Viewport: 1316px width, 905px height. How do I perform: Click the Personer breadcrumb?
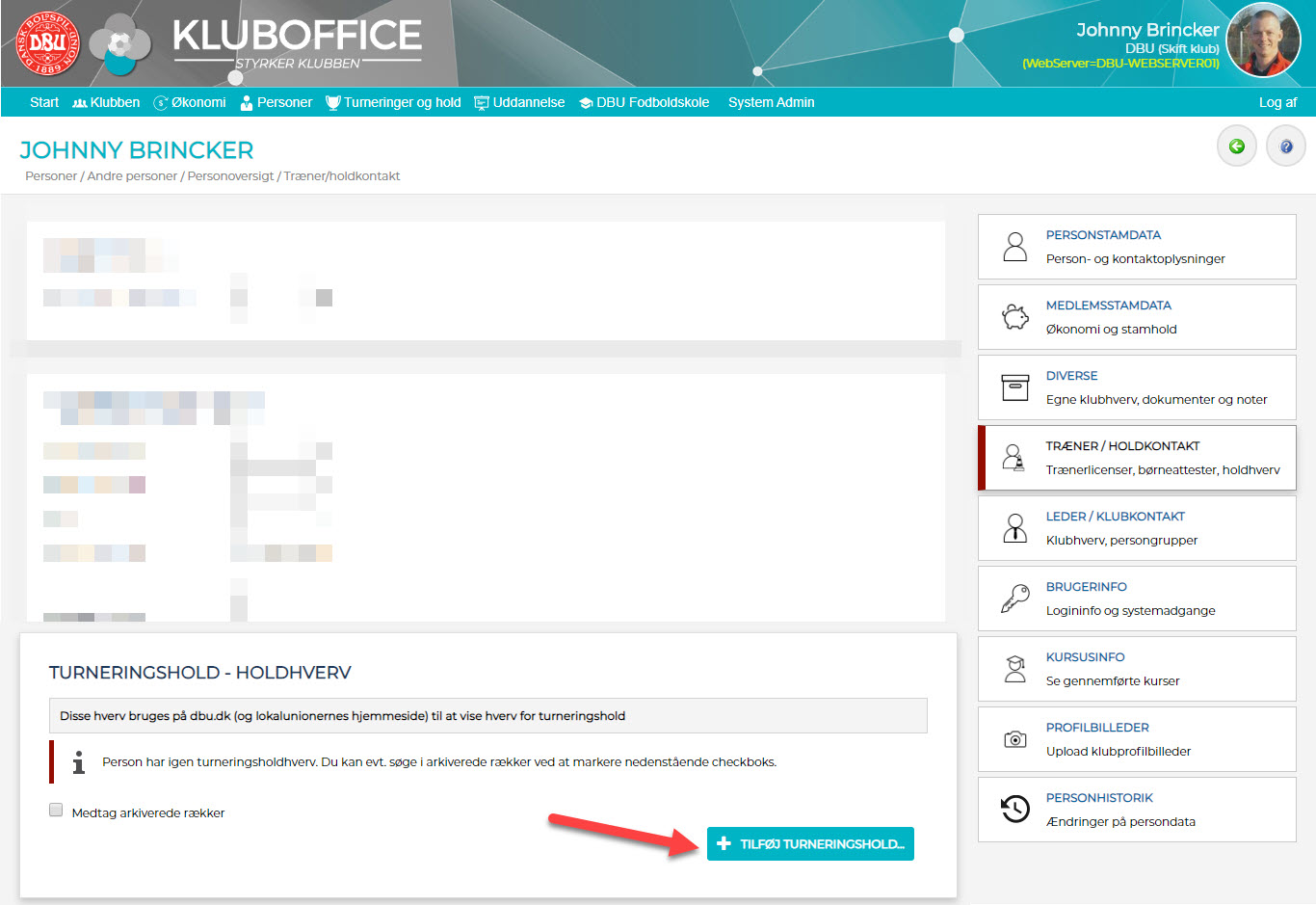[51, 176]
